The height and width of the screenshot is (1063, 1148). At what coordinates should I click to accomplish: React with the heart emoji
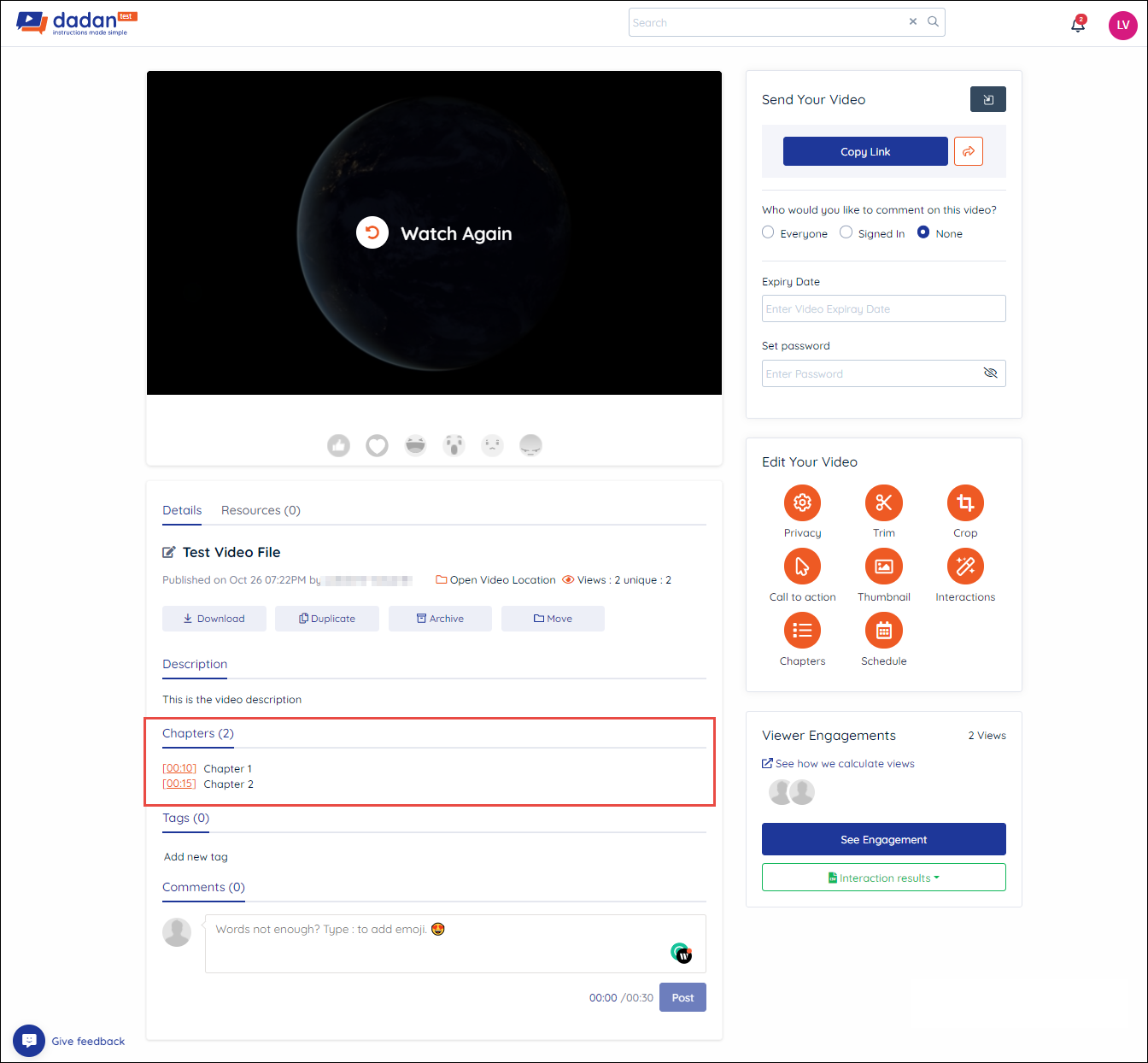coord(378,445)
